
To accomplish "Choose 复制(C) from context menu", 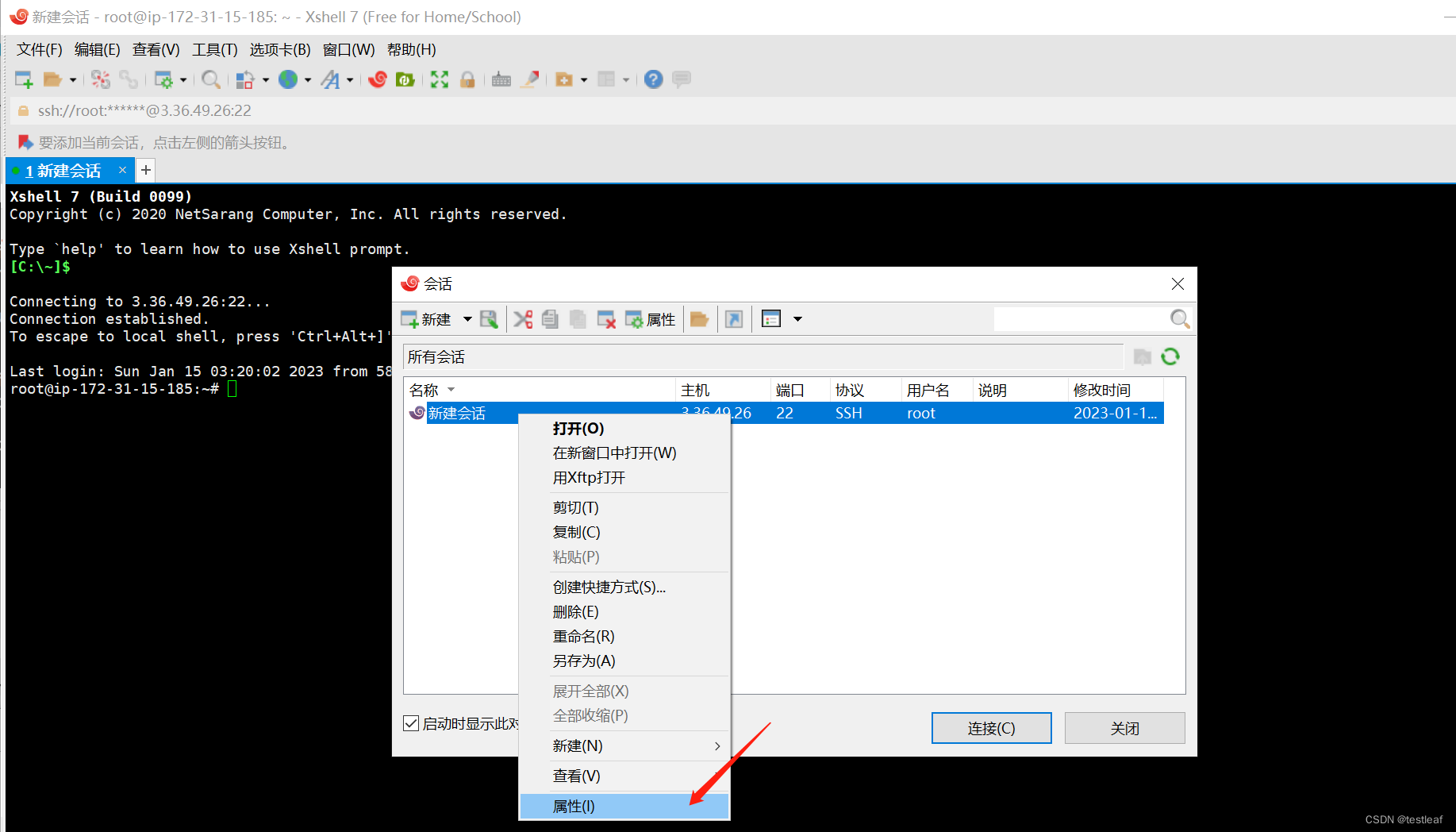I will (x=624, y=532).
